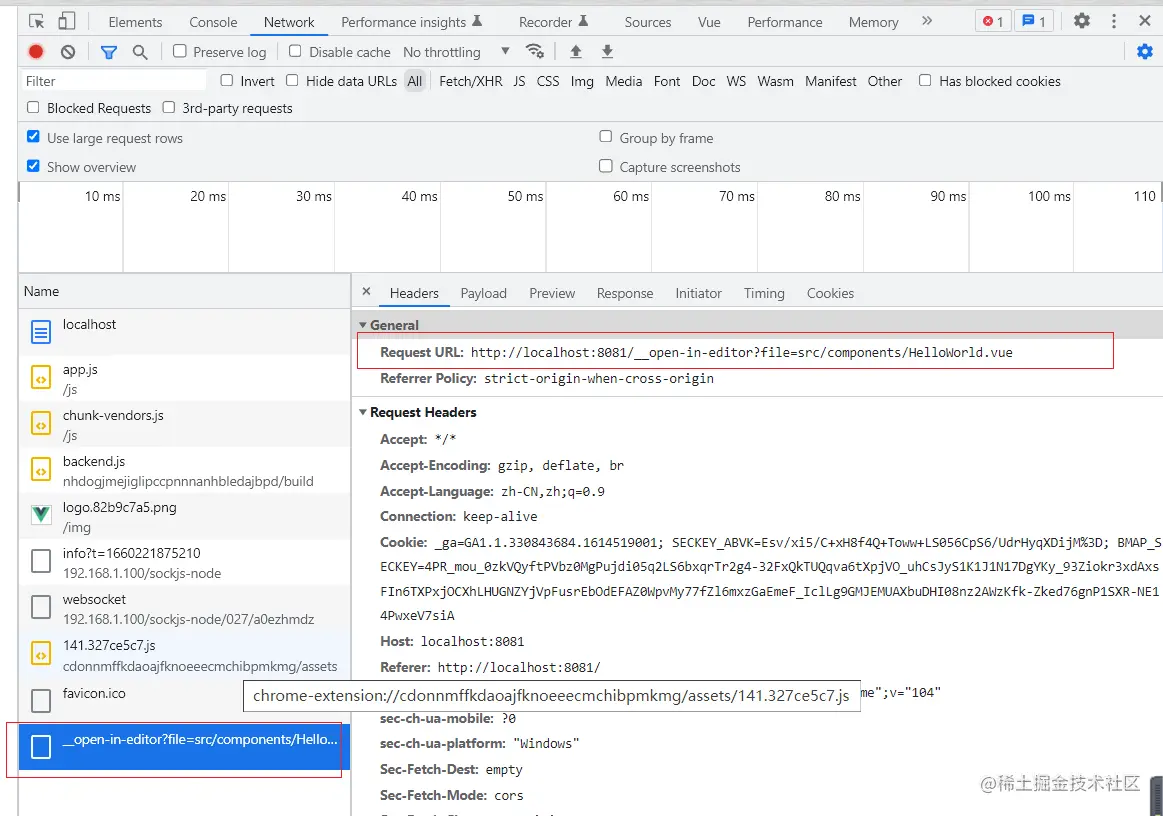Image resolution: width=1163 pixels, height=816 pixels.
Task: Enable Preserve log checkbox
Action: pyautogui.click(x=179, y=51)
